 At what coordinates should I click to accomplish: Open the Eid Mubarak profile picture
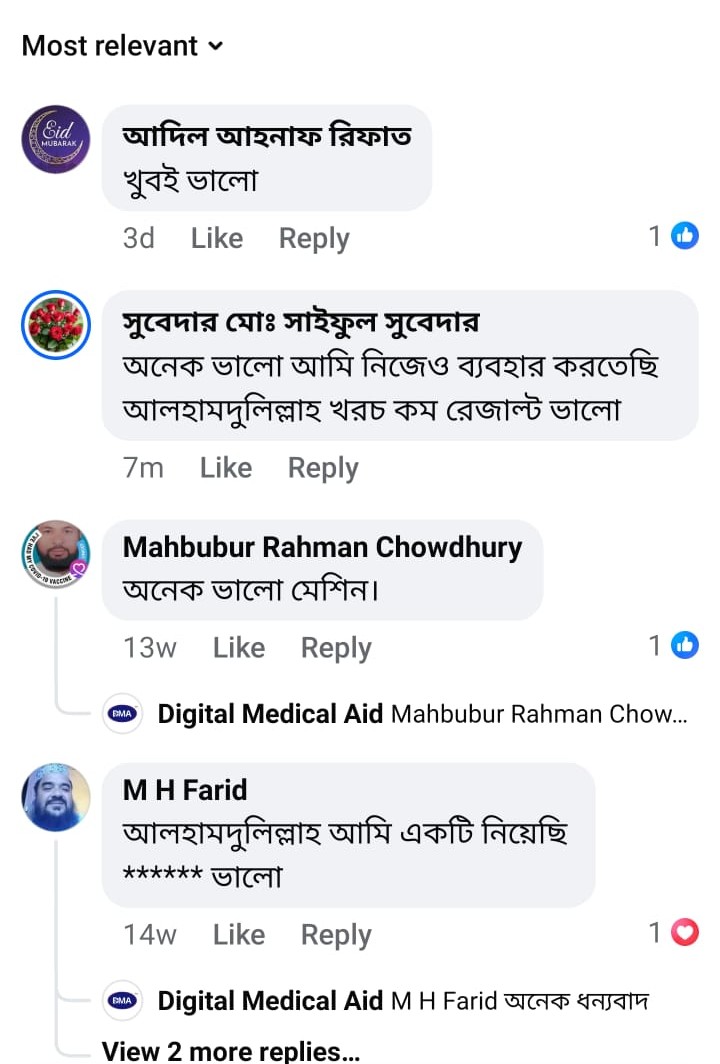pyautogui.click(x=56, y=139)
